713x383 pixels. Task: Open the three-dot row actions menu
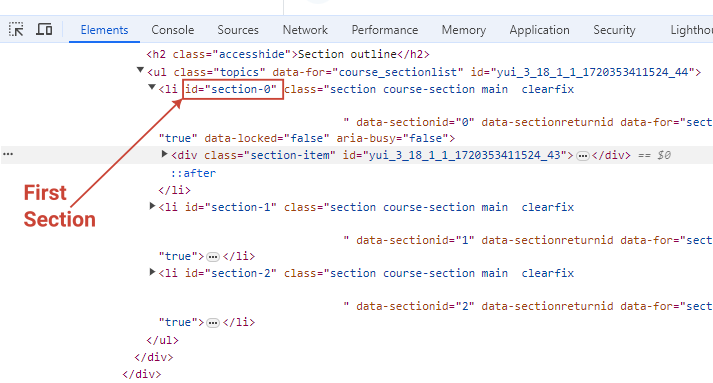[x=8, y=154]
